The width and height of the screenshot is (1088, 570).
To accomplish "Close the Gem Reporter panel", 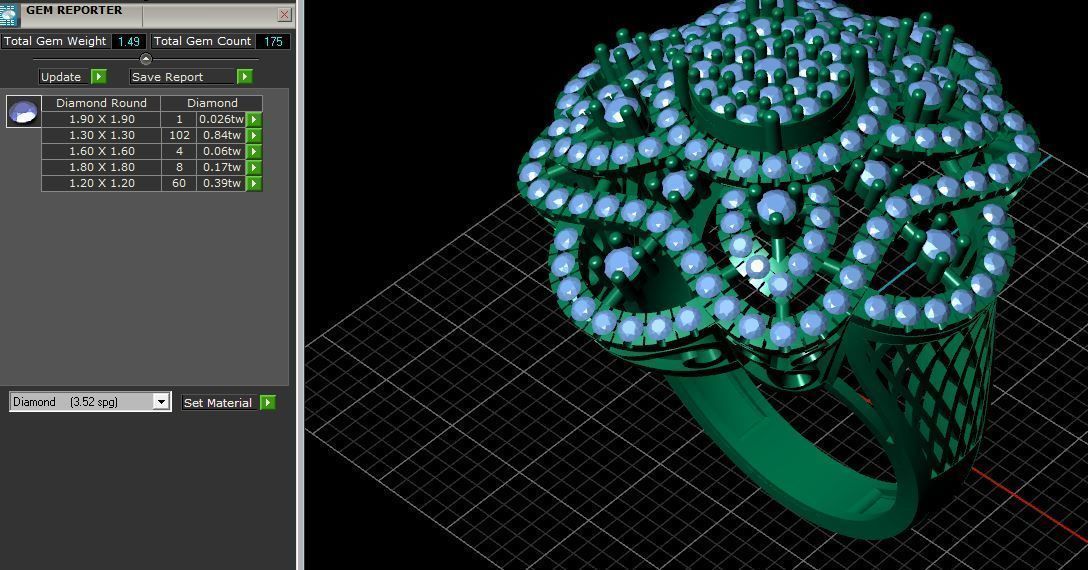I will (x=284, y=15).
